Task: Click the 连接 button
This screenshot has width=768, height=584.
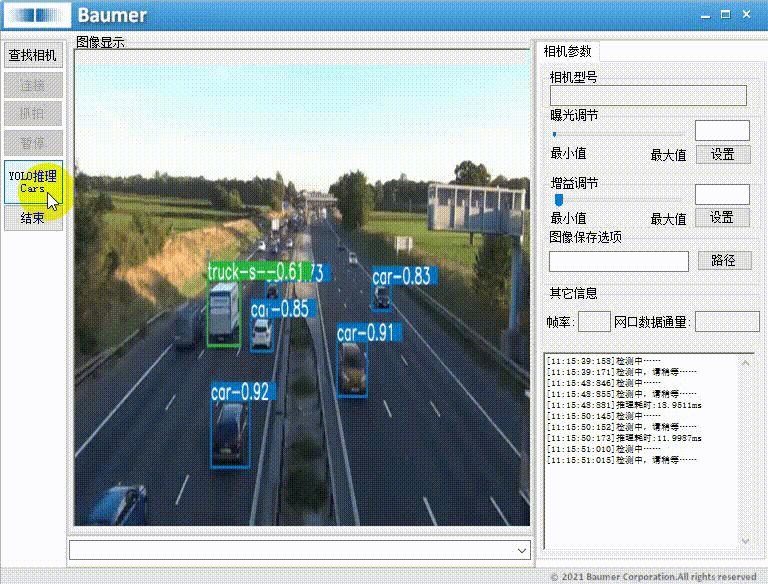Action: [33, 85]
